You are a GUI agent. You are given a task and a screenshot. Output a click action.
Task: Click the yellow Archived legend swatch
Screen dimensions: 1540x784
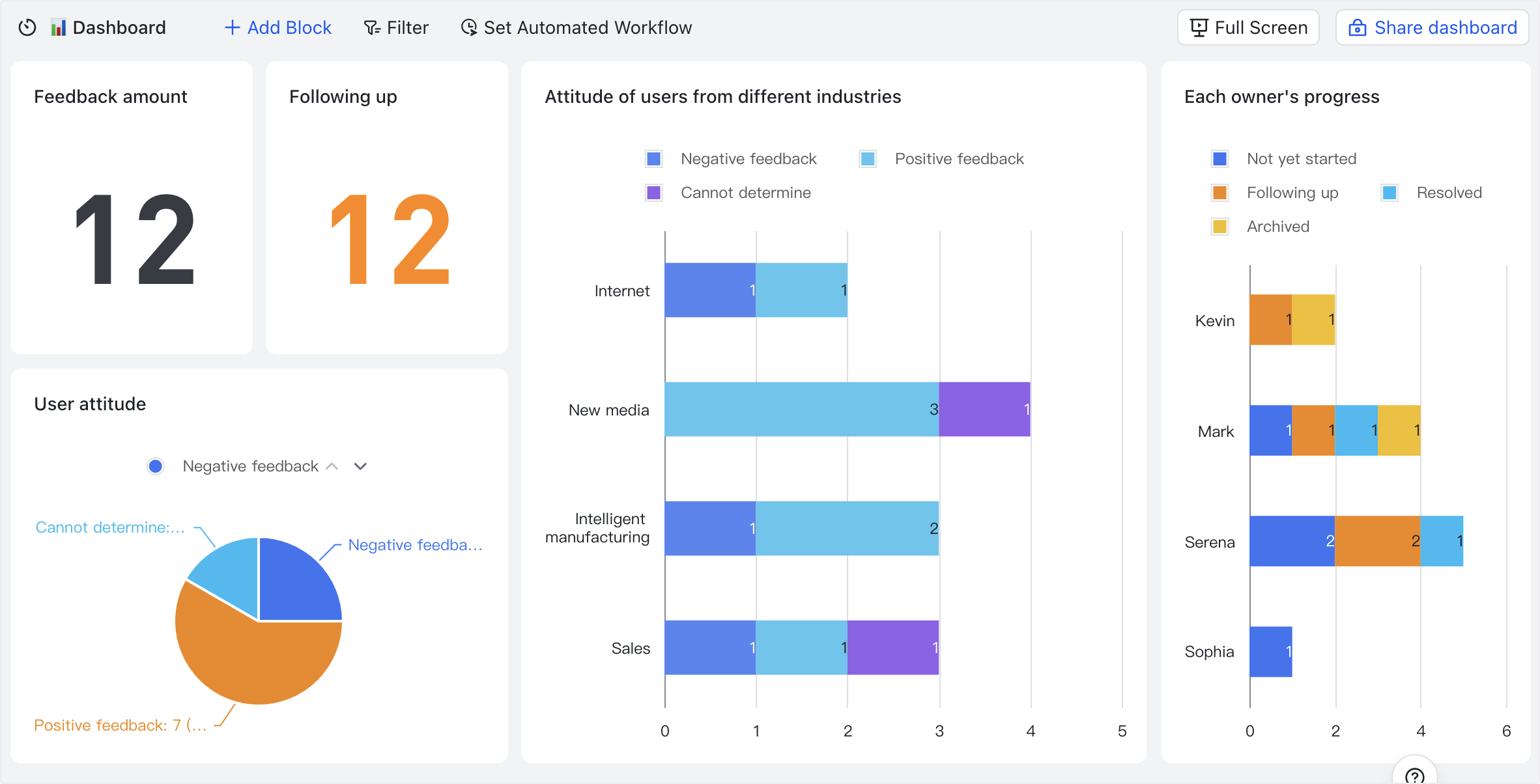[1220, 227]
